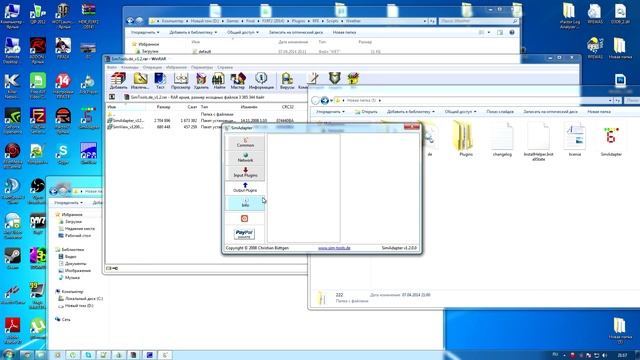This screenshot has height=360, width=640.
Task: Open the Справка menu in WinRAR
Action: coord(225,67)
